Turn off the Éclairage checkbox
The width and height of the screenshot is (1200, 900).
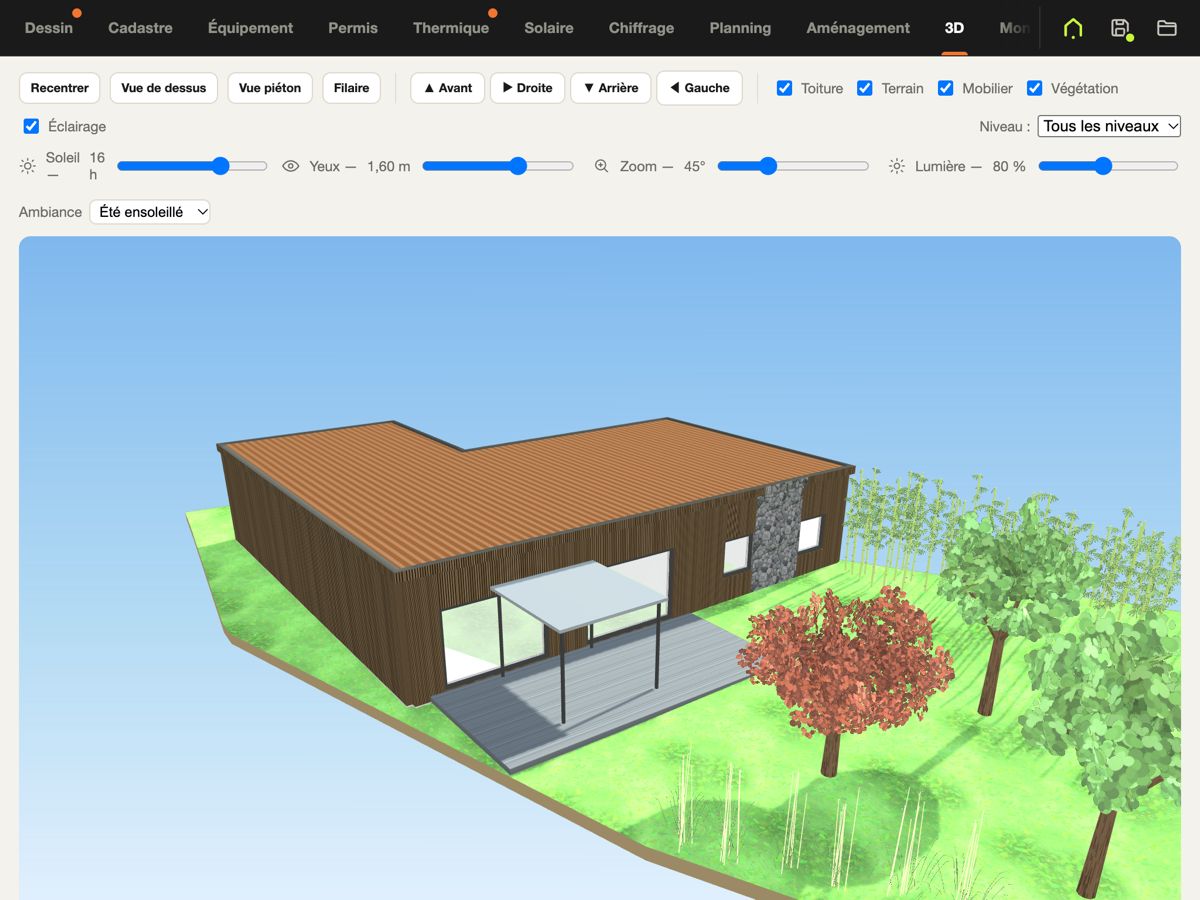click(31, 126)
